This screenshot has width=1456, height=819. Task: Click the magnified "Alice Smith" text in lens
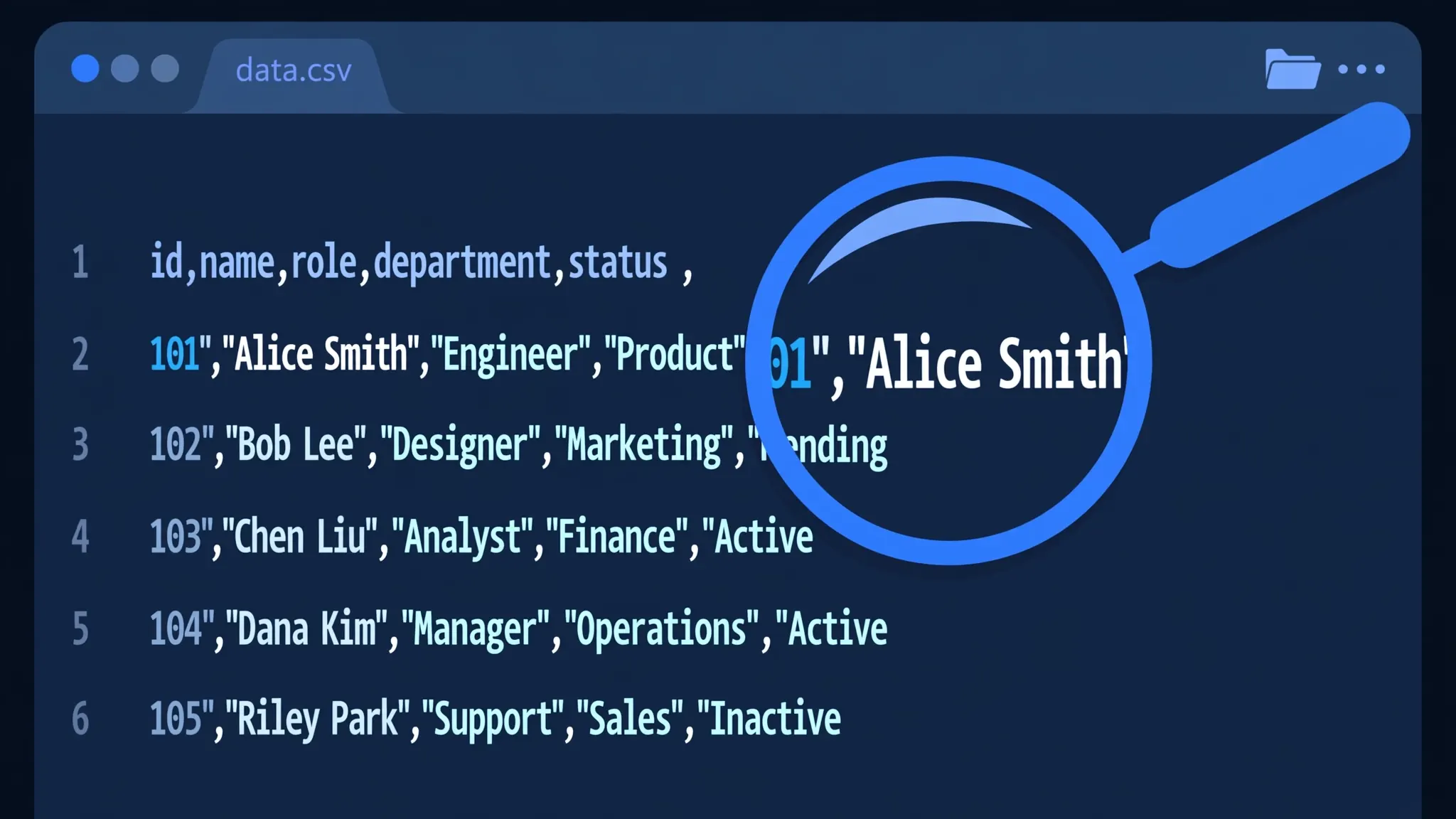click(x=988, y=363)
